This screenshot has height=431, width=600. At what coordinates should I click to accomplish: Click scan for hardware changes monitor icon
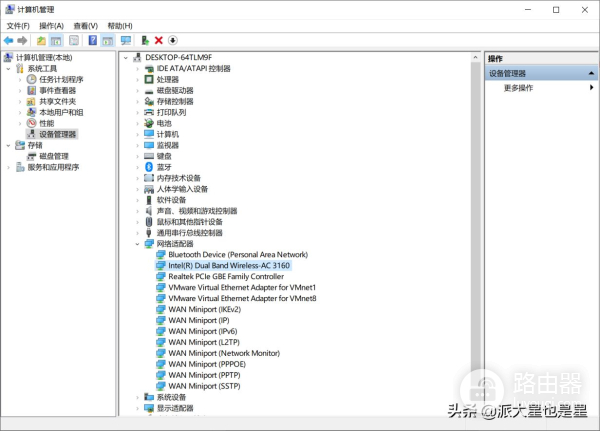point(126,41)
